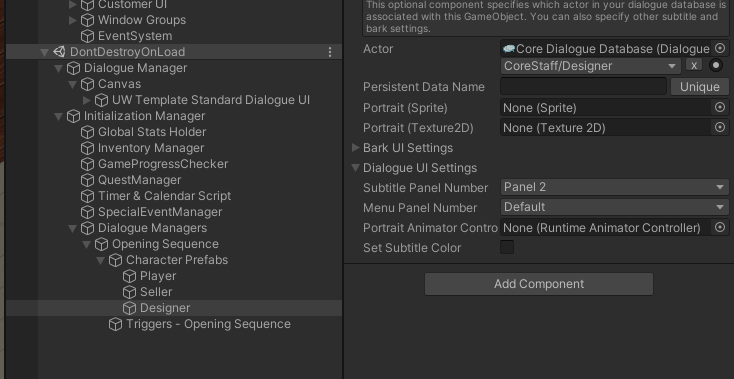Open the Menu Panel Number dropdown
The height and width of the screenshot is (379, 734).
point(615,207)
